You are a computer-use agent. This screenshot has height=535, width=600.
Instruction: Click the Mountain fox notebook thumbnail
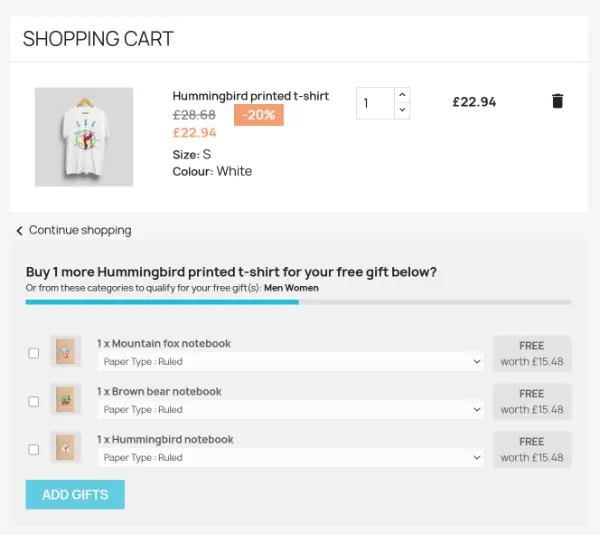(65, 351)
